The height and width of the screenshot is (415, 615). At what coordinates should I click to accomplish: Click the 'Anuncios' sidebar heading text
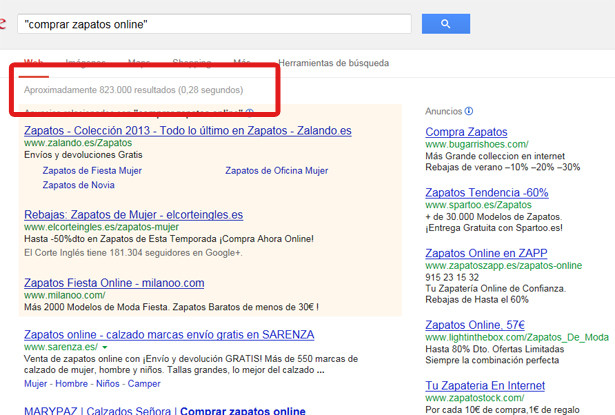tap(444, 111)
